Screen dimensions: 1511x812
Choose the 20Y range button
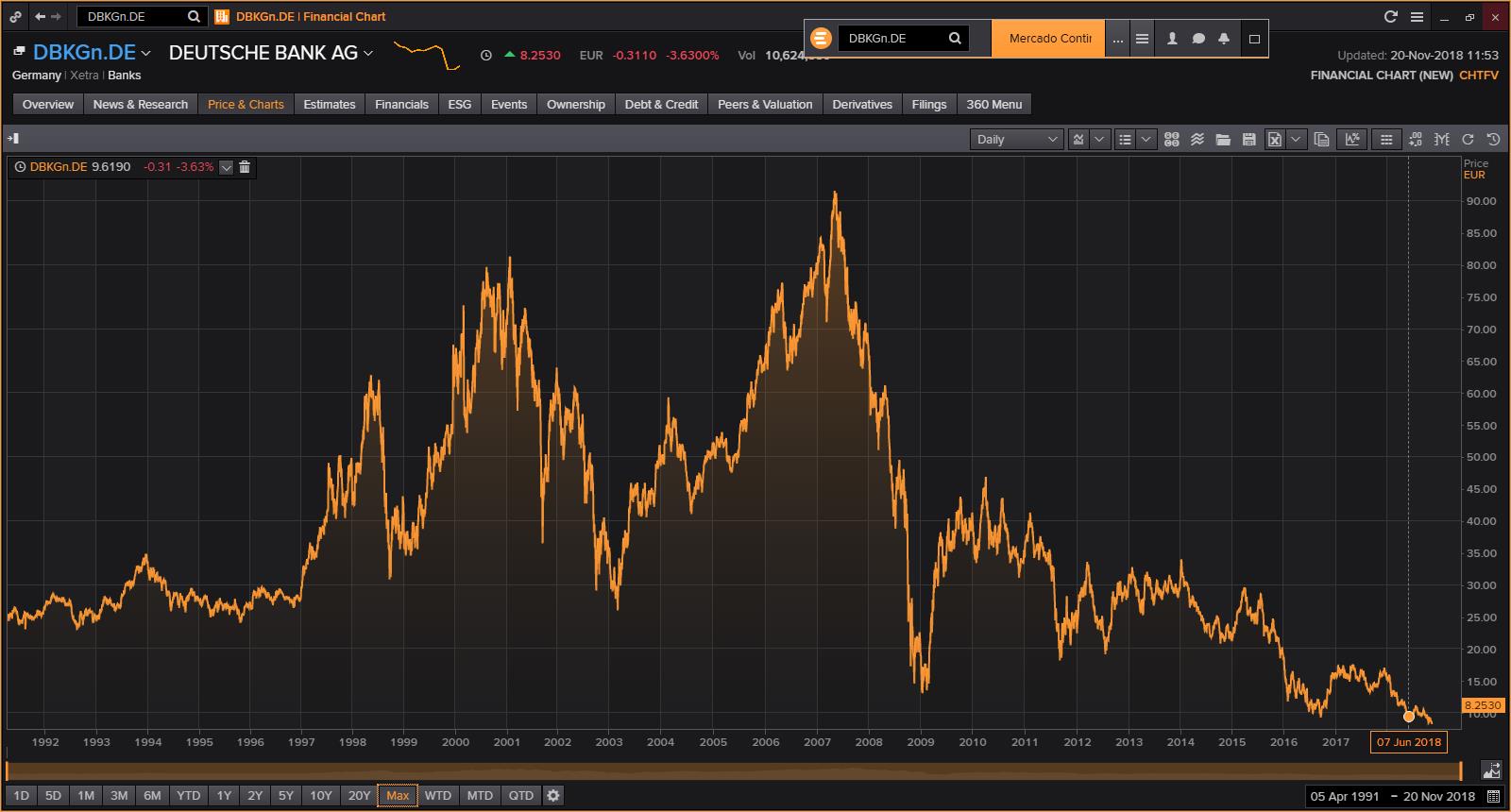359,795
